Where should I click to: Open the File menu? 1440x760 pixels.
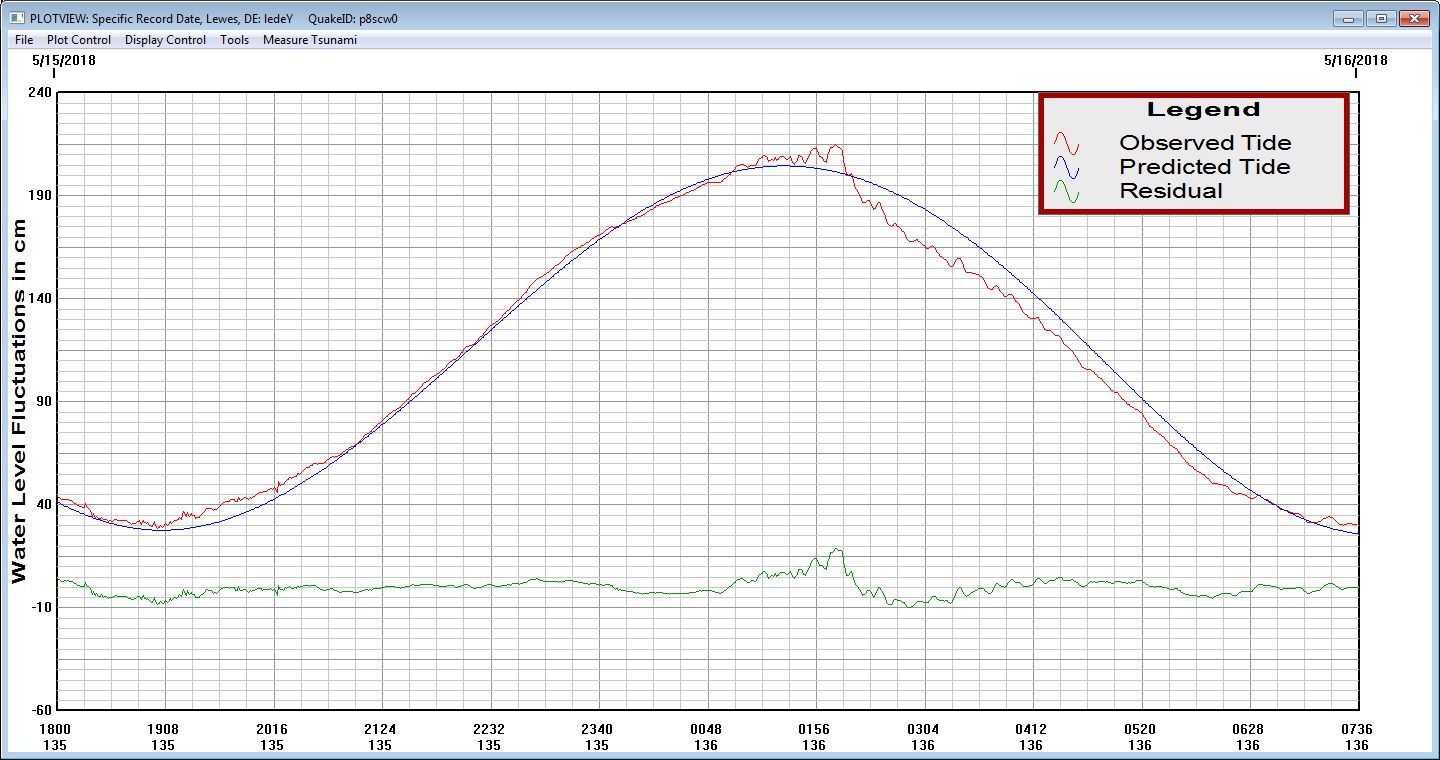24,40
